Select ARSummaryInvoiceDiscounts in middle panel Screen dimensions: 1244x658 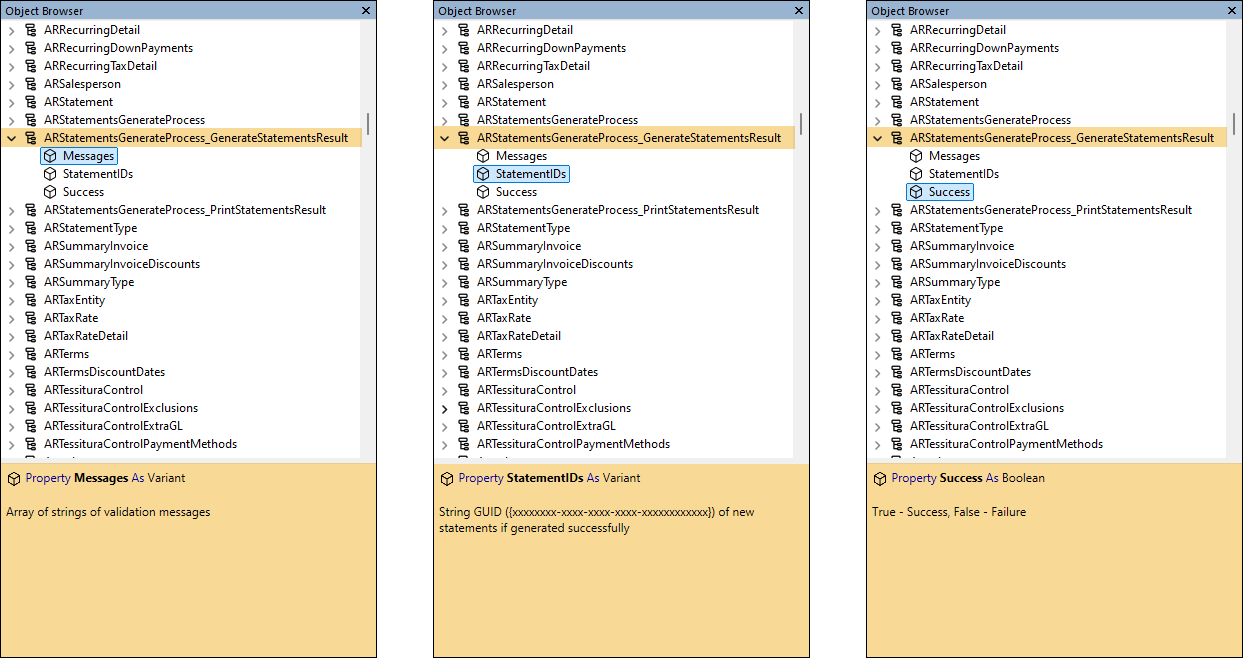pyautogui.click(x=555, y=263)
